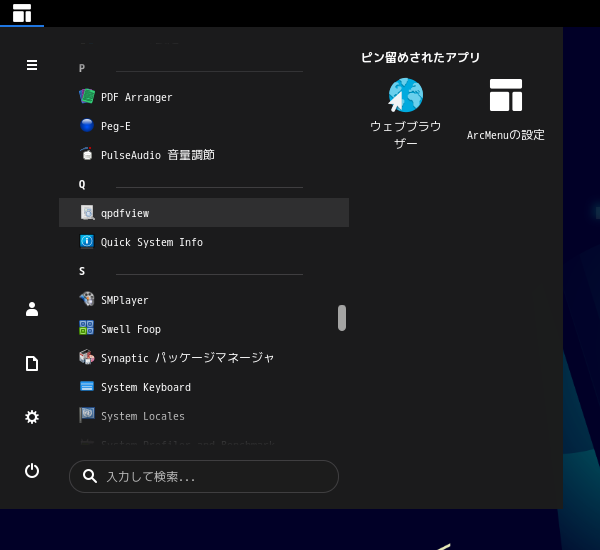Open pinned ArcMenu settings icon

point(505,95)
